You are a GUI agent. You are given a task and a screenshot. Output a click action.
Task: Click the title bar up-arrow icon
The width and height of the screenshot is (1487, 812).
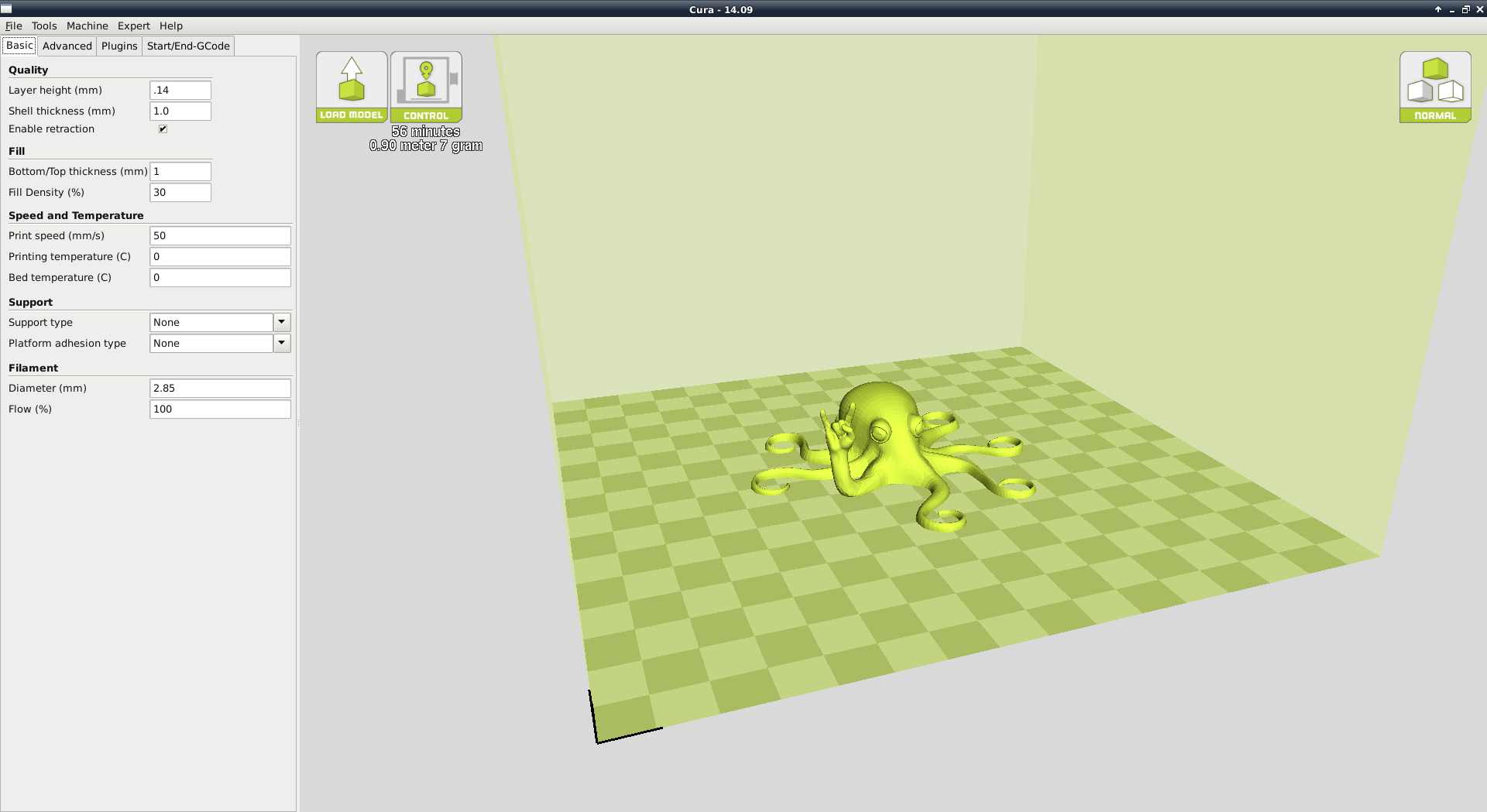(x=1438, y=9)
